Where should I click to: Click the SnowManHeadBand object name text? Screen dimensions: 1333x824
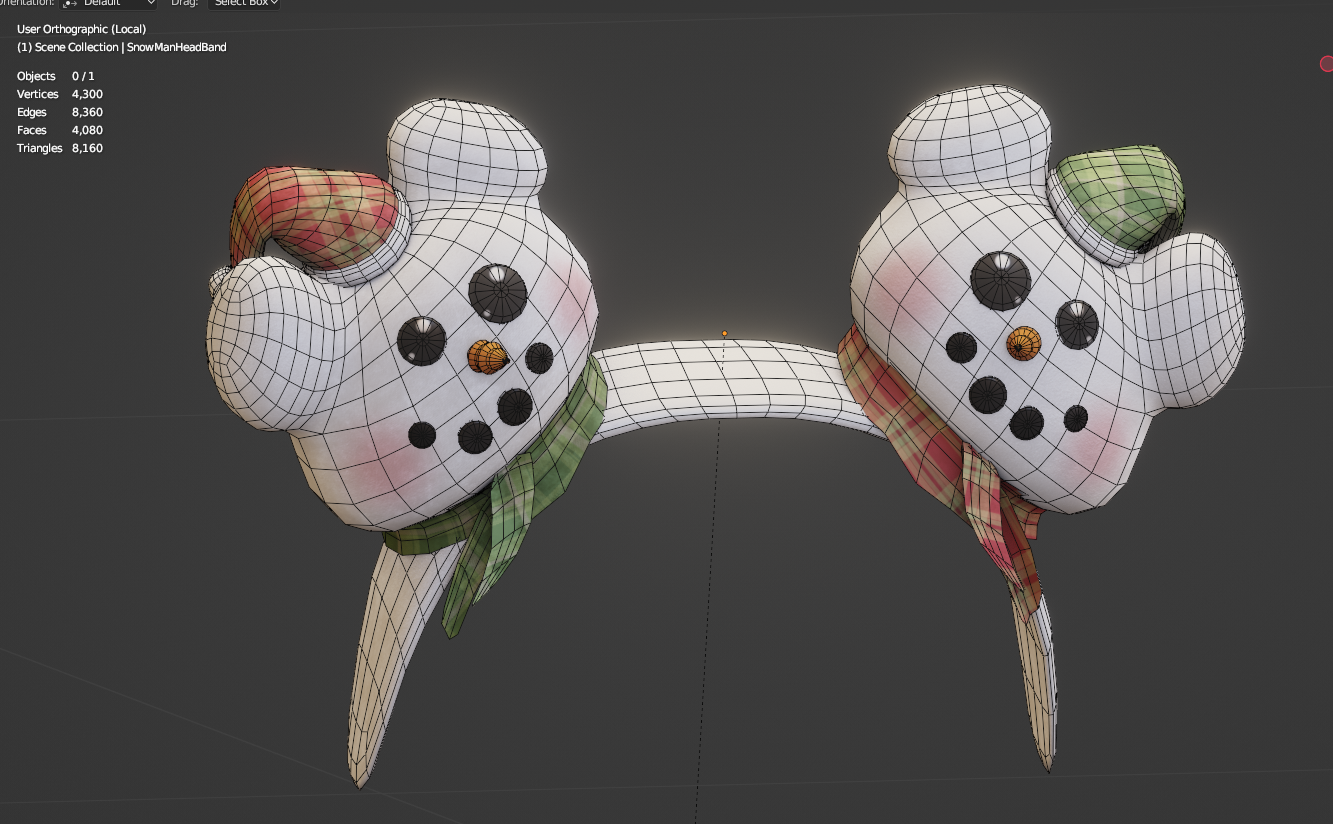click(x=177, y=47)
